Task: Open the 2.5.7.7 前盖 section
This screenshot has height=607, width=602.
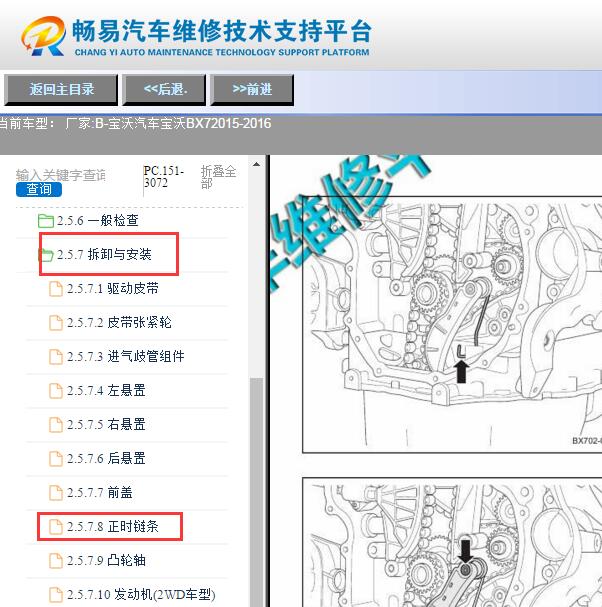Action: (x=100, y=493)
